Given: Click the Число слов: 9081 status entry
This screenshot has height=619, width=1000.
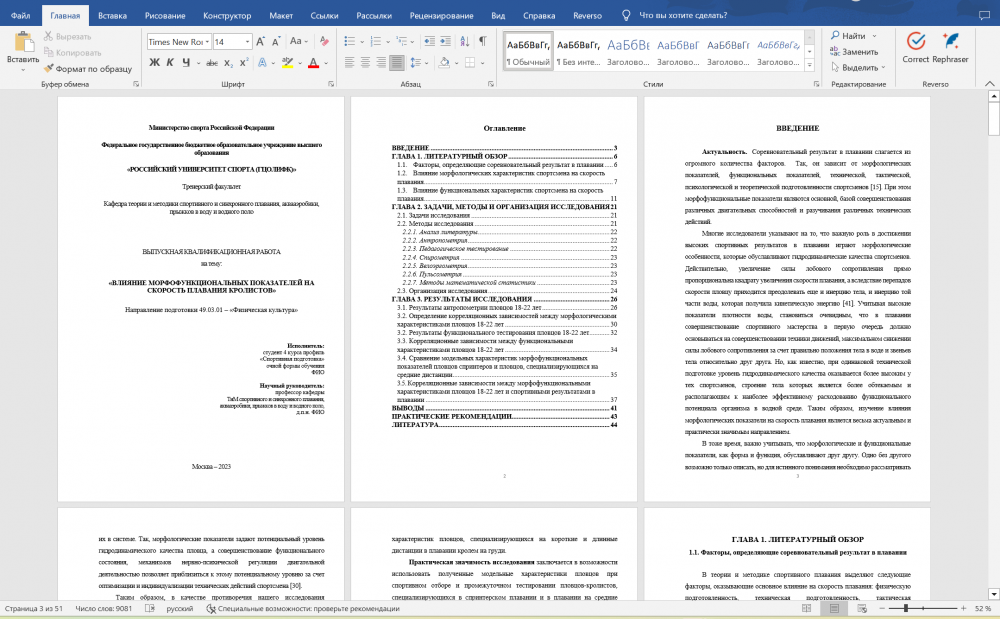Looking at the screenshot, I should click(103, 608).
